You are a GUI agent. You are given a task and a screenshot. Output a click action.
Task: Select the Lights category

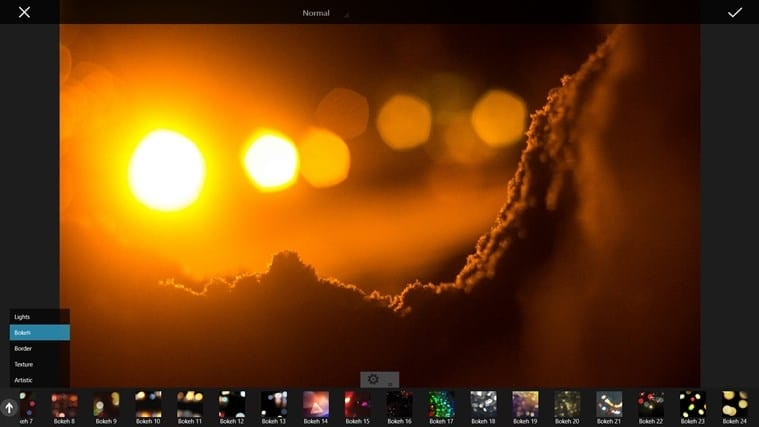[x=39, y=317]
